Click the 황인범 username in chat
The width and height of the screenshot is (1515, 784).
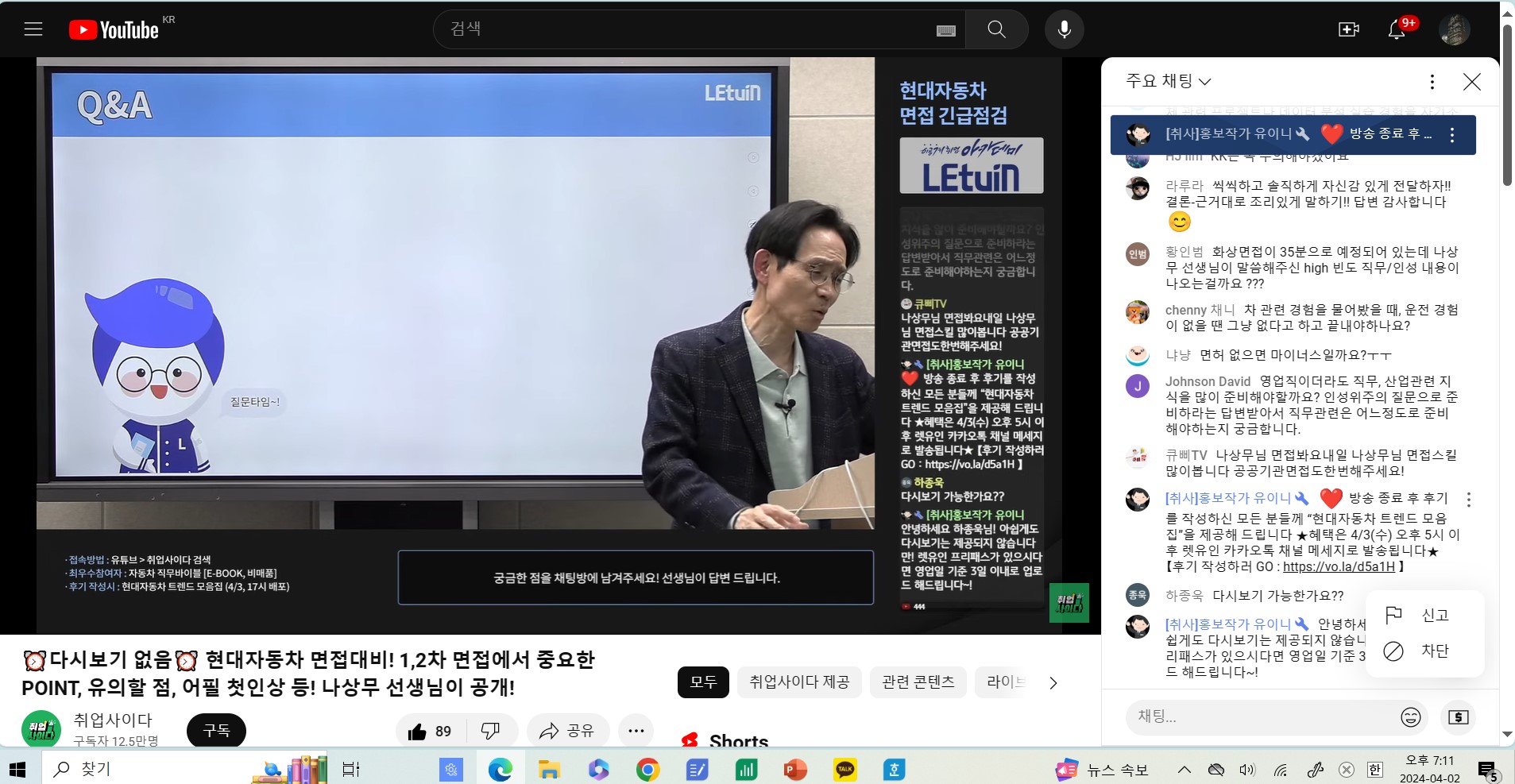(1185, 252)
